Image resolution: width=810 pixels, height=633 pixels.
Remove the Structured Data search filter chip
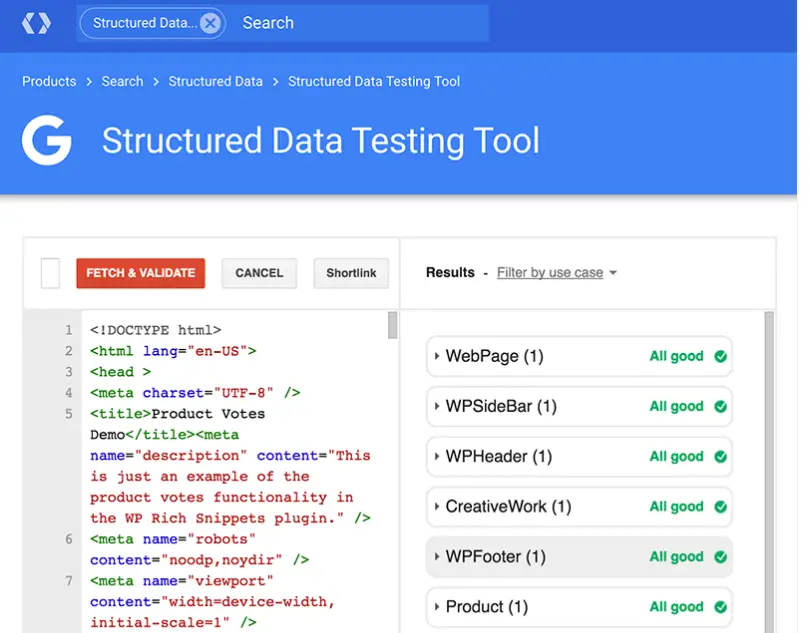[x=210, y=23]
